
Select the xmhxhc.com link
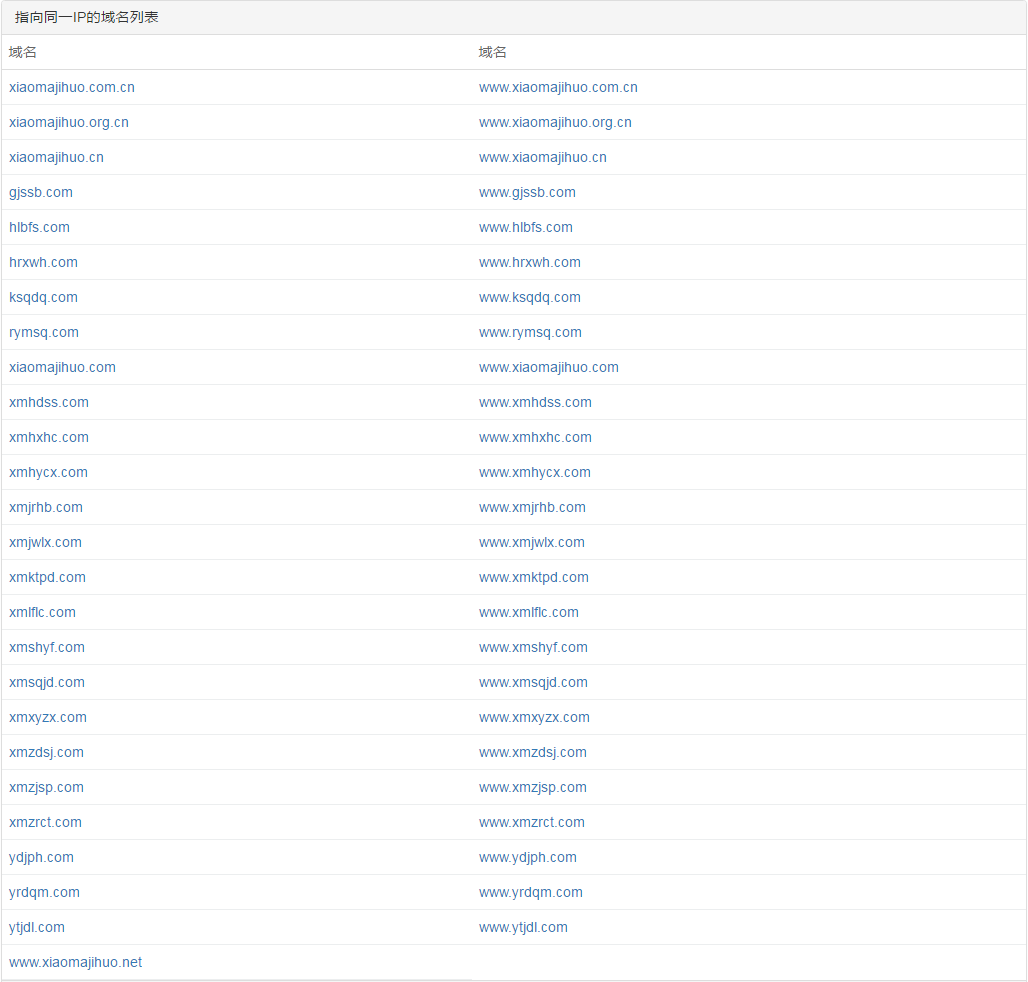point(49,437)
